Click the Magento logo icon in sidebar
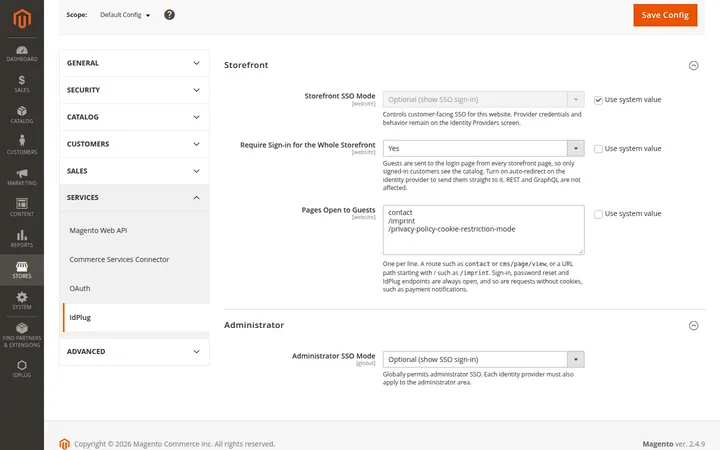Screen dimensions: 720x450 click(22, 19)
